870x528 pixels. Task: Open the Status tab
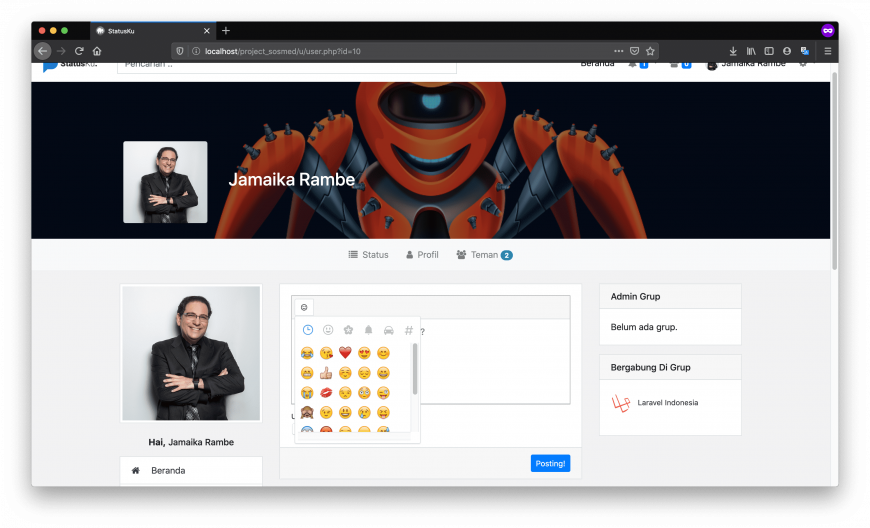368,255
